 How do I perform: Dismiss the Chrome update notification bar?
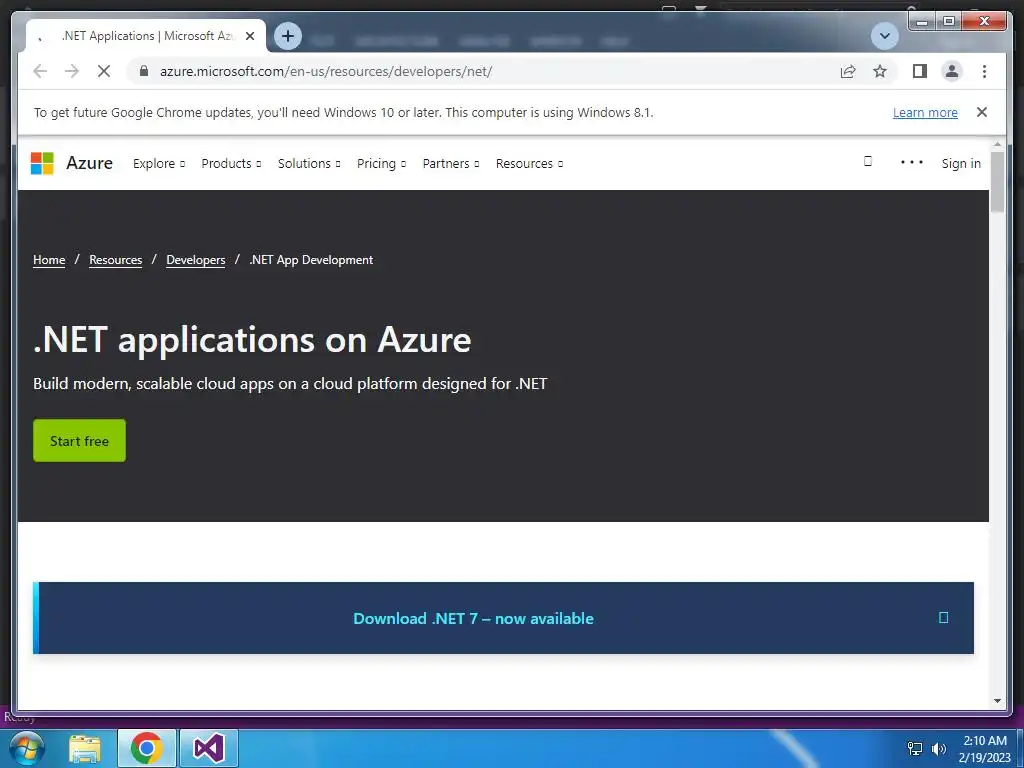(982, 112)
